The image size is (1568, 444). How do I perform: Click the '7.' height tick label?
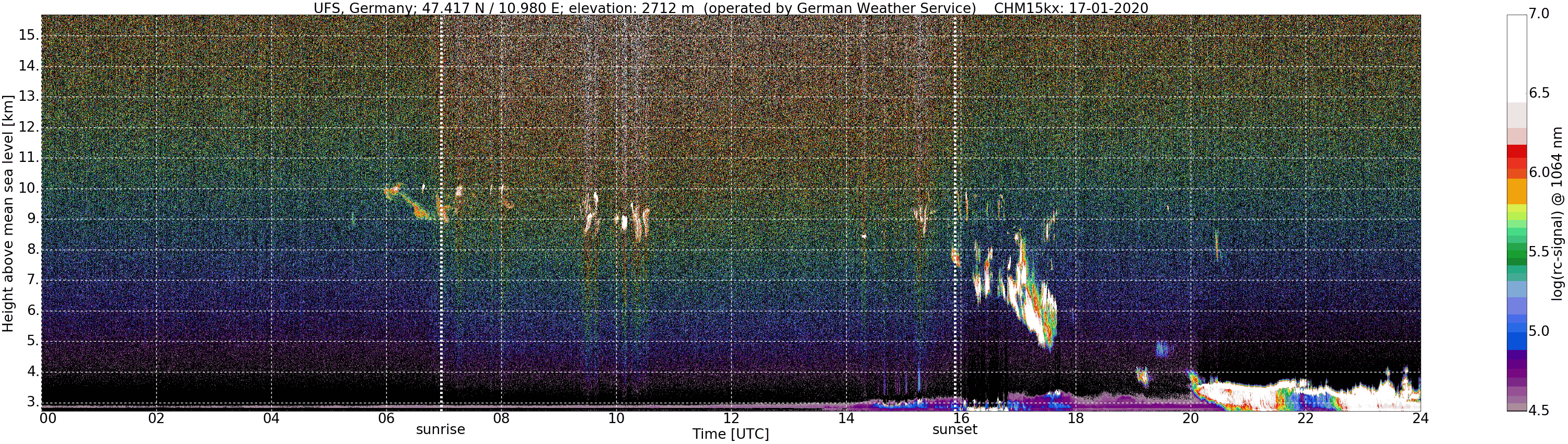pos(32,280)
